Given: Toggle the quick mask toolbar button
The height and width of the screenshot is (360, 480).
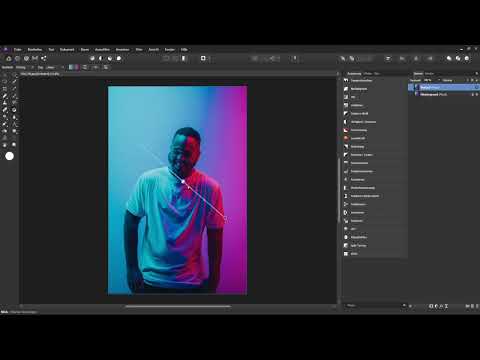Looking at the screenshot, I should [x=203, y=58].
